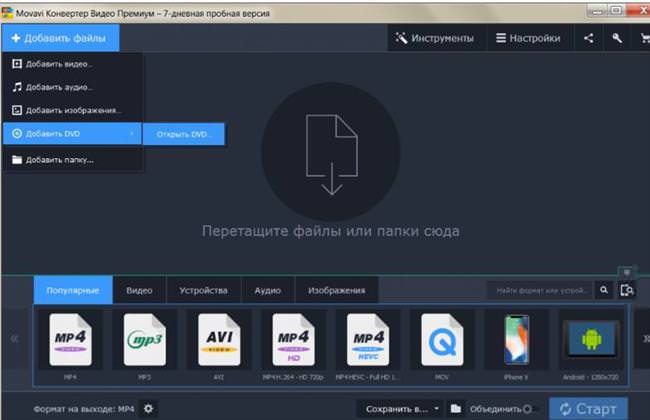
Task: Switch to the Устройства tab
Action: 203,290
